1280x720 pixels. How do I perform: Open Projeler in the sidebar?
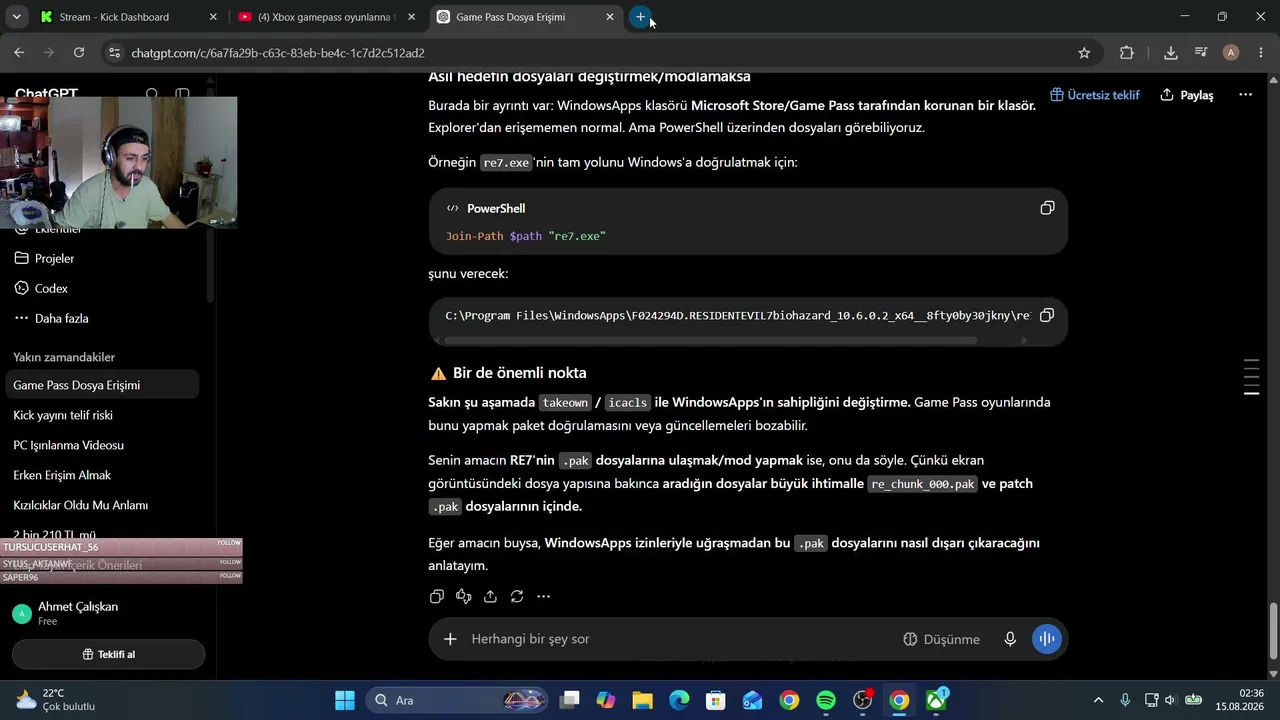pos(55,258)
